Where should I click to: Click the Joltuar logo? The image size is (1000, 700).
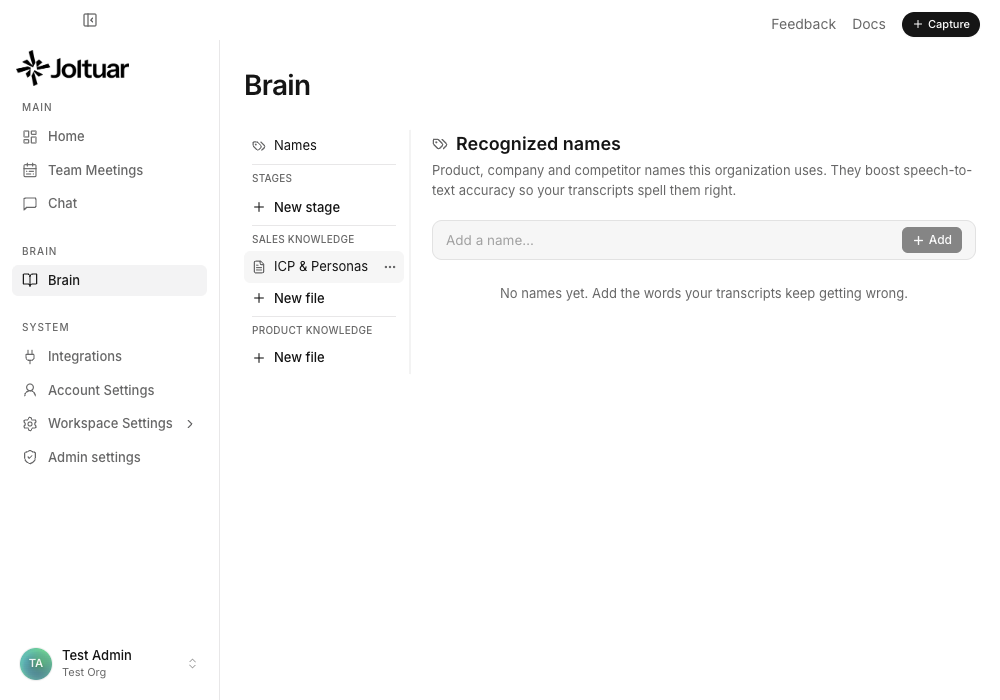coord(73,68)
